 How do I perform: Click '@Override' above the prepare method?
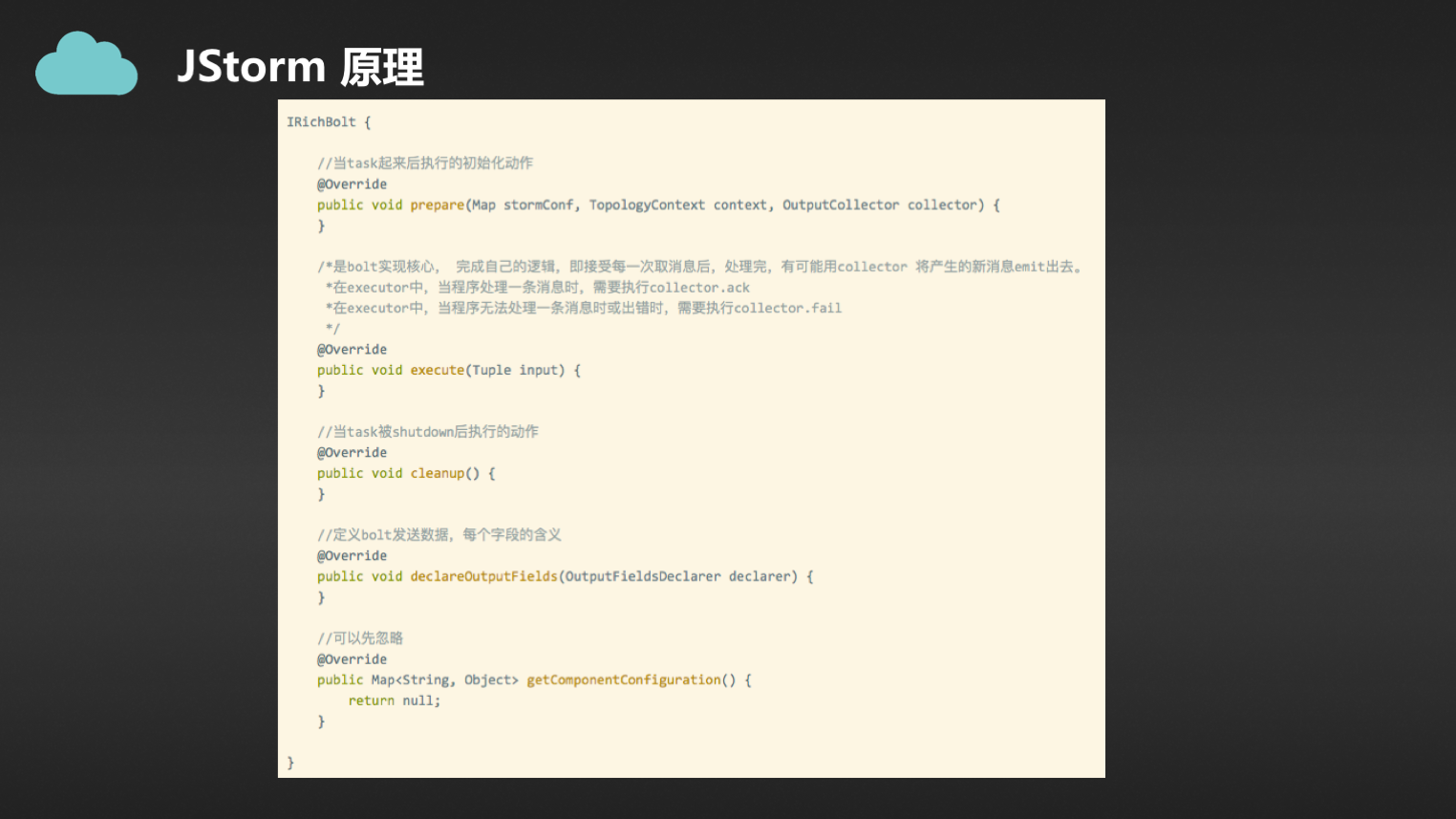(353, 184)
